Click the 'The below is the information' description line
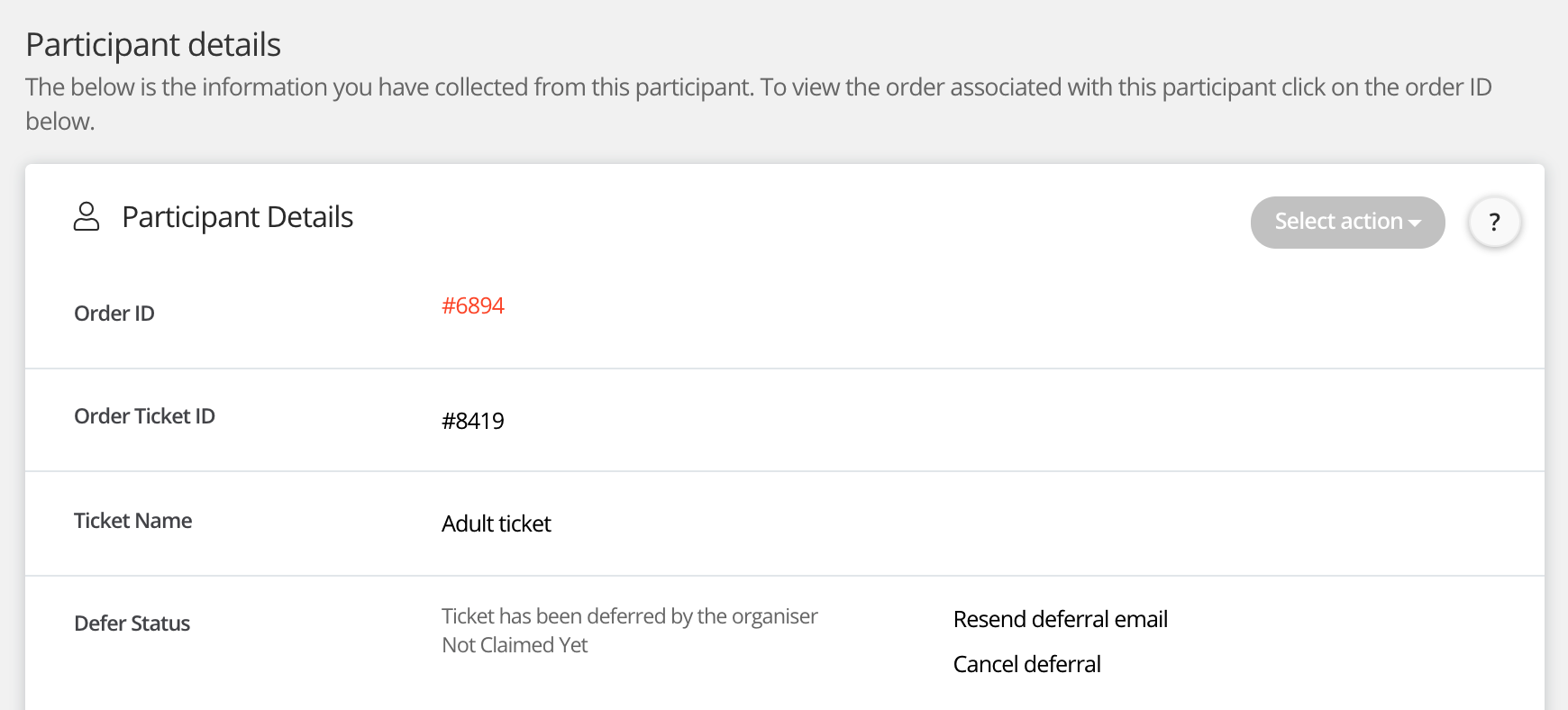 [x=757, y=87]
